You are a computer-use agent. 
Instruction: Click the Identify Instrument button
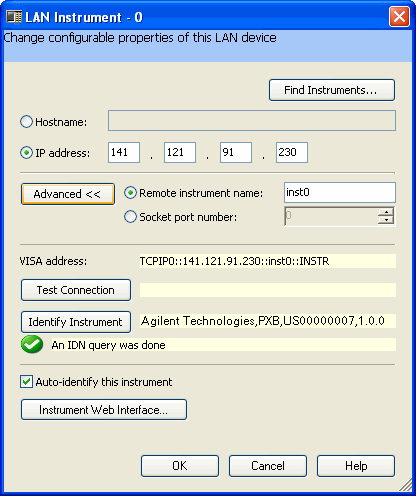tap(76, 322)
